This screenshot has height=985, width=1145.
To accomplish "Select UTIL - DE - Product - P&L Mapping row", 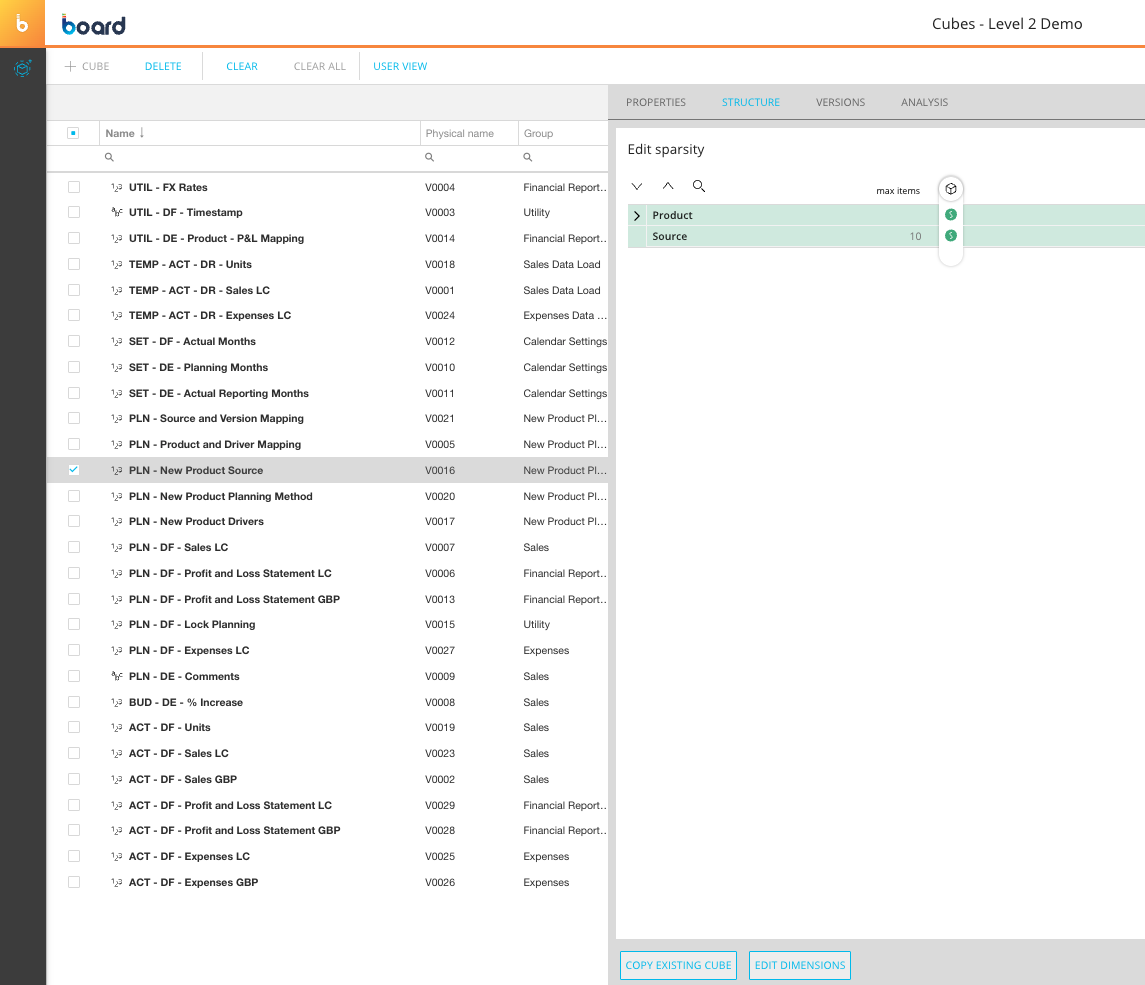I will [x=327, y=239].
